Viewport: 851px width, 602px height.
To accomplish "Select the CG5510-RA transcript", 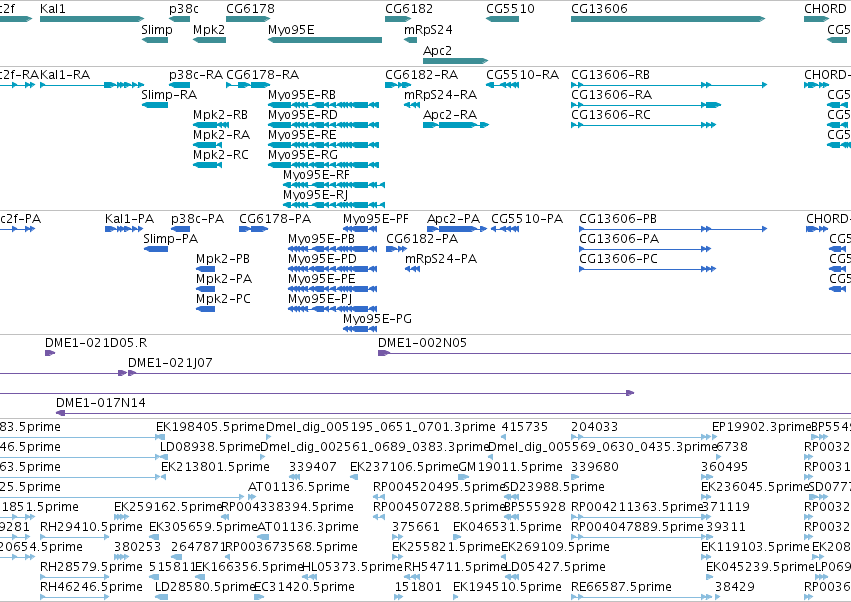I will click(503, 85).
